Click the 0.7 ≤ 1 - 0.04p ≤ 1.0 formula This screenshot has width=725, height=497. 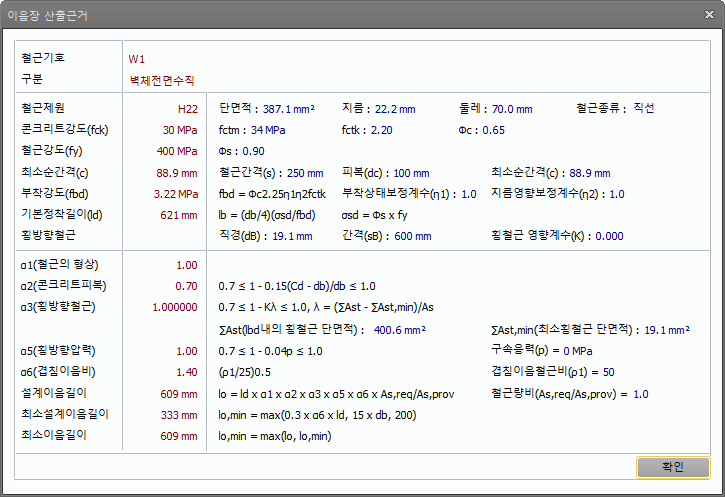(270, 351)
